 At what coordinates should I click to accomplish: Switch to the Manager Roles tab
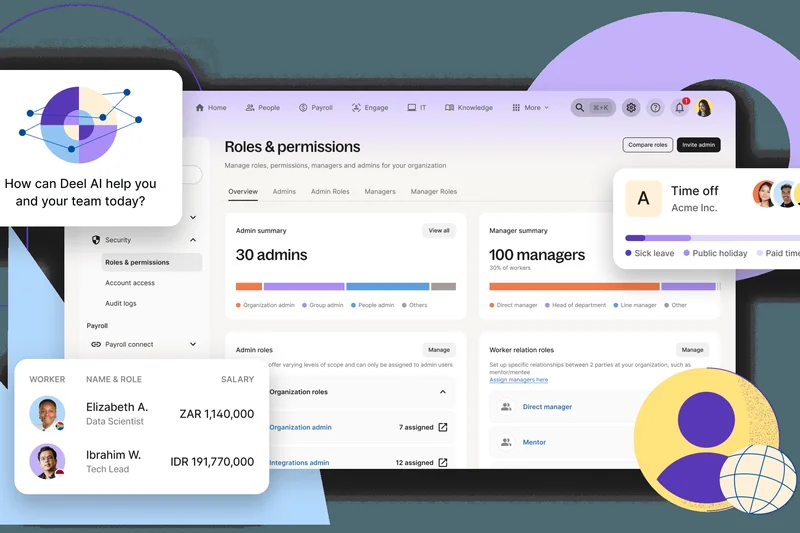434,191
